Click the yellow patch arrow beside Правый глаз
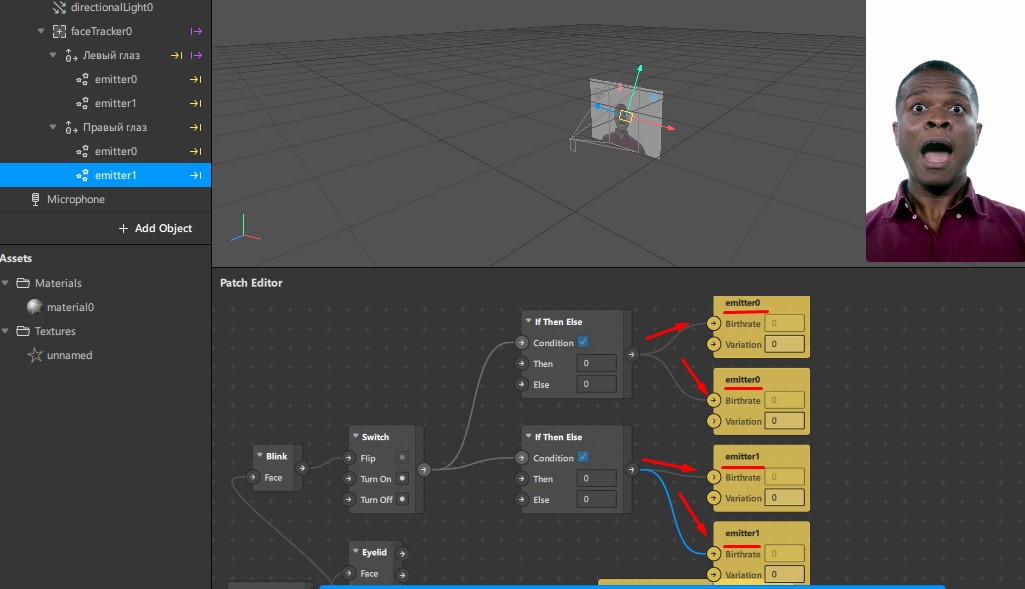1025x589 pixels. tap(196, 127)
